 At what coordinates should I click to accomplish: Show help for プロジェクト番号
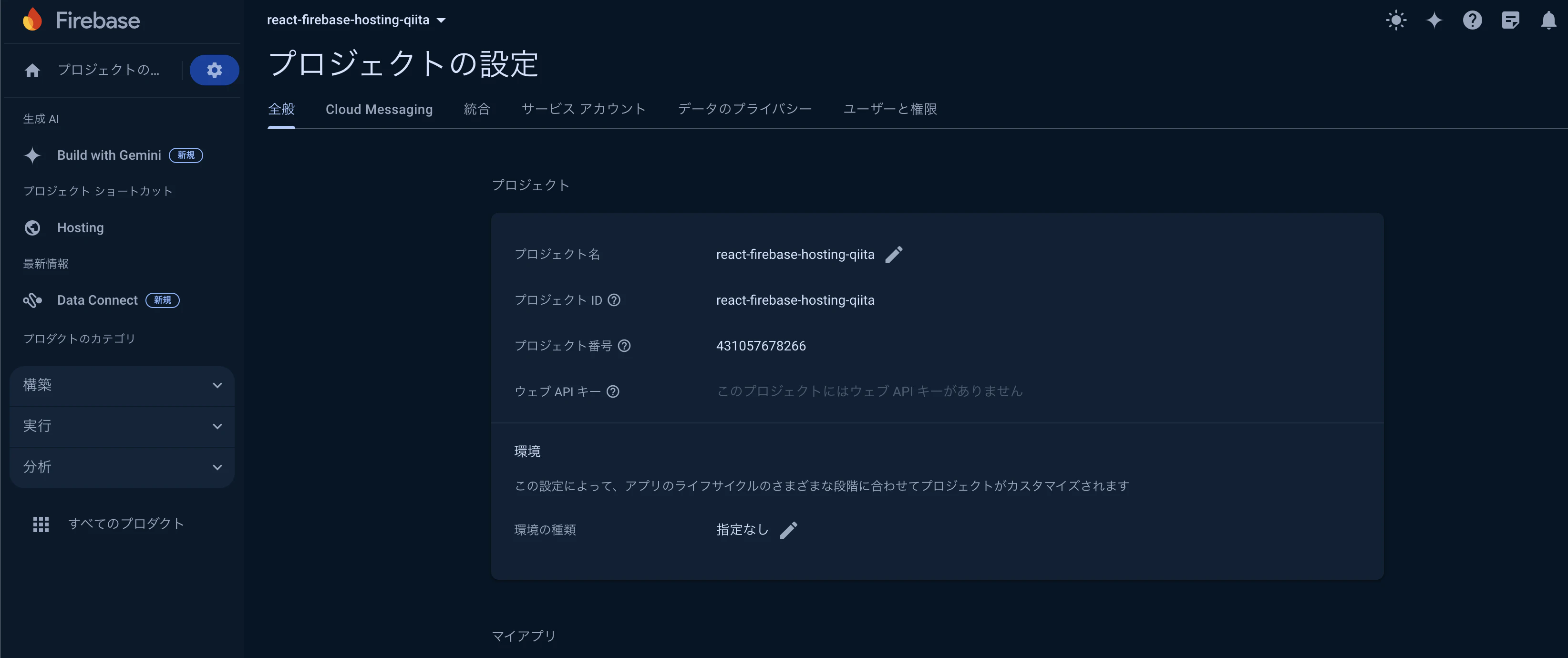624,346
